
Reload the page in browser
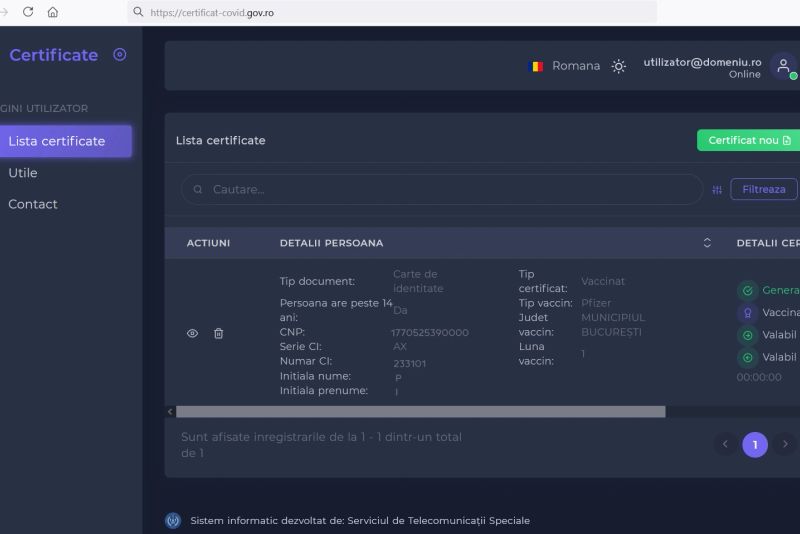[x=28, y=12]
